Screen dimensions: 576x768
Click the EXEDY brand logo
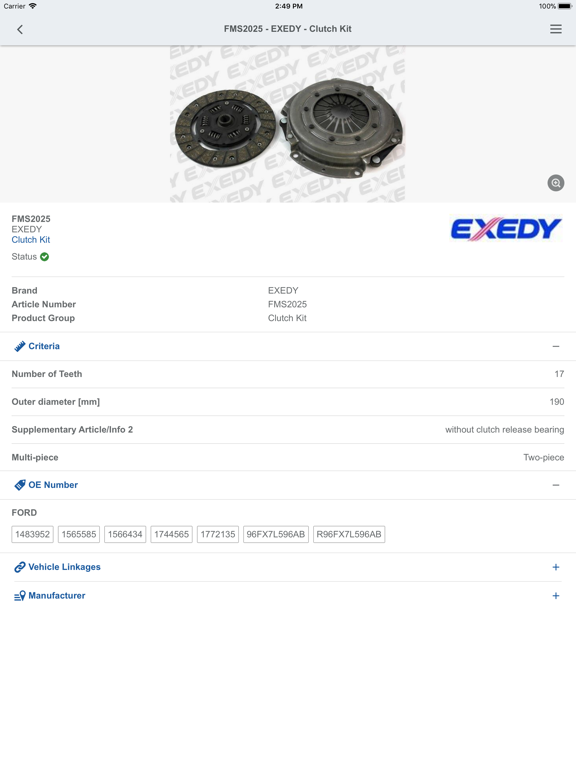505,229
